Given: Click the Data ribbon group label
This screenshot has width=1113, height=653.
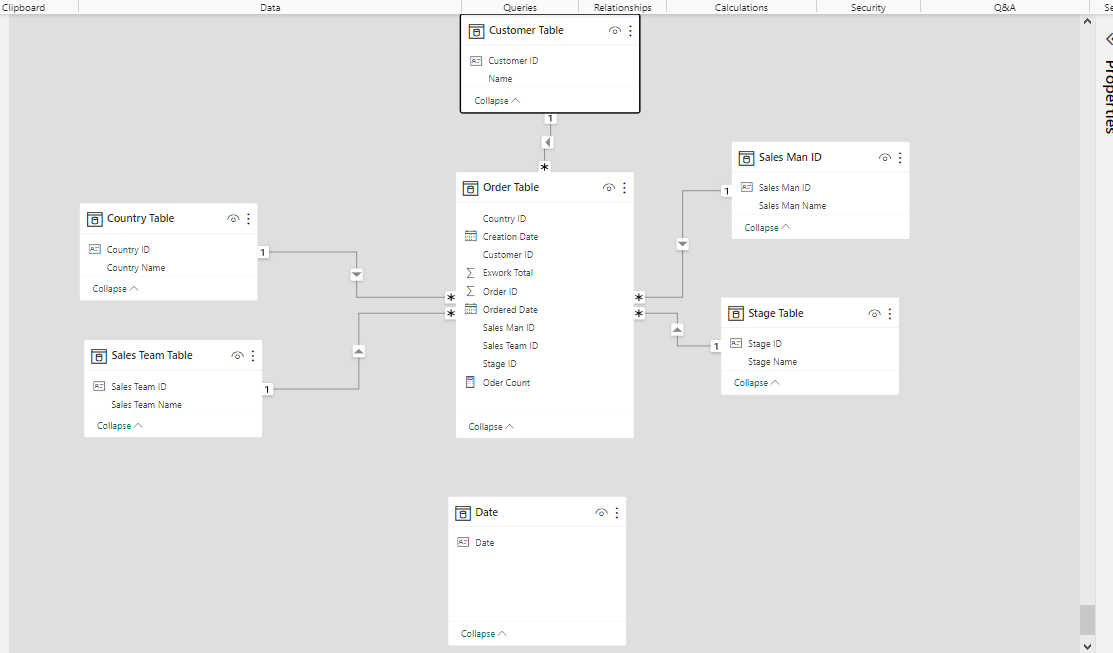Looking at the screenshot, I should (270, 7).
